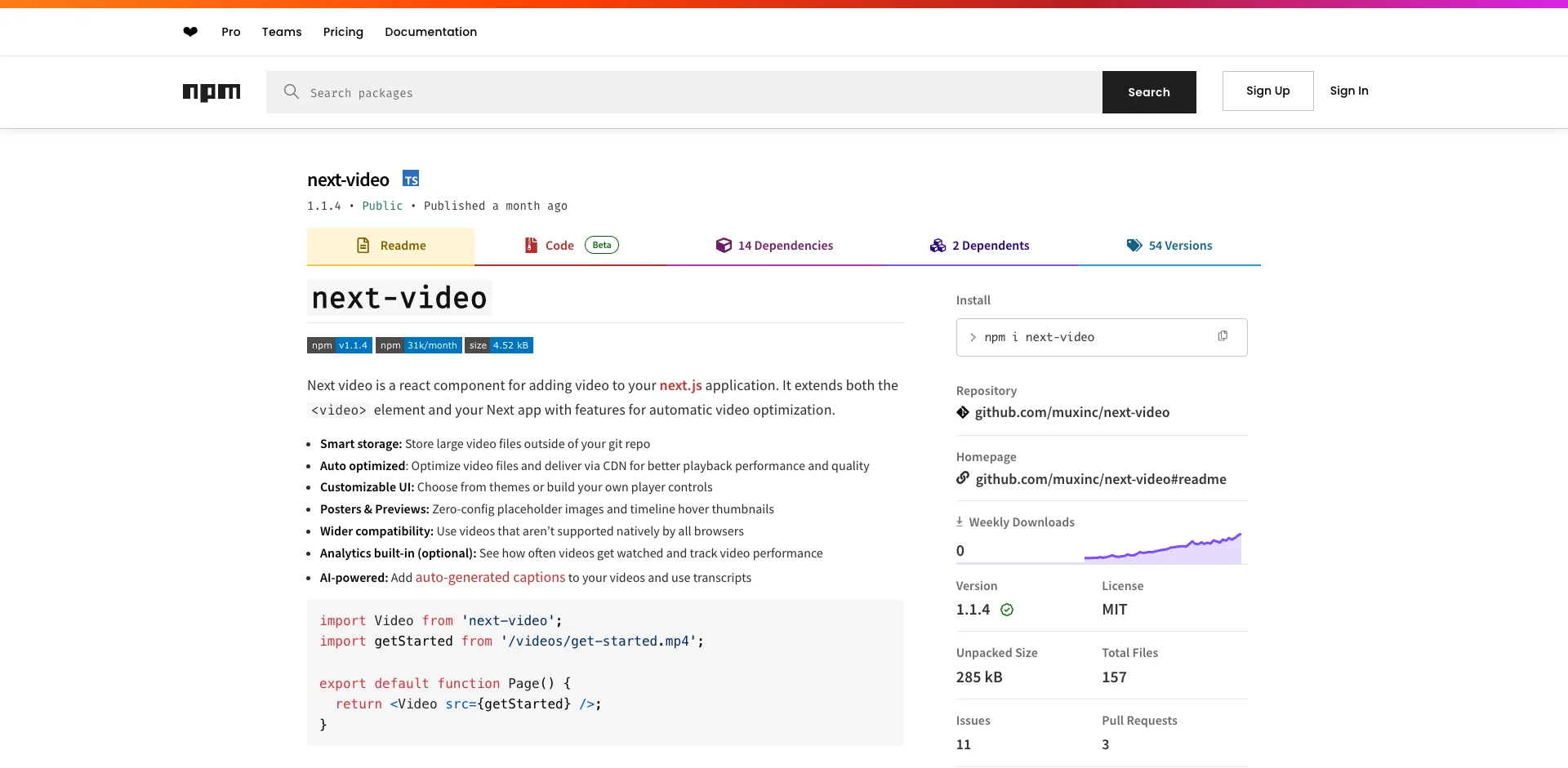Click the weekly downloads arrow icon

click(x=960, y=522)
